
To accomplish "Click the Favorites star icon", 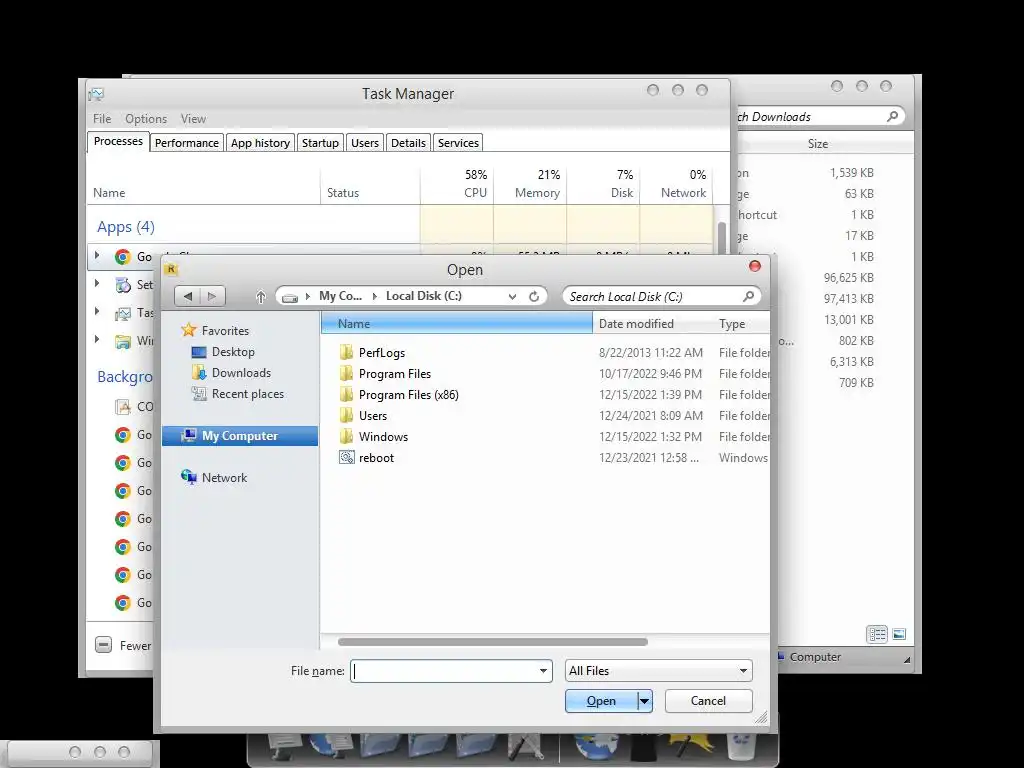I will tap(189, 330).
